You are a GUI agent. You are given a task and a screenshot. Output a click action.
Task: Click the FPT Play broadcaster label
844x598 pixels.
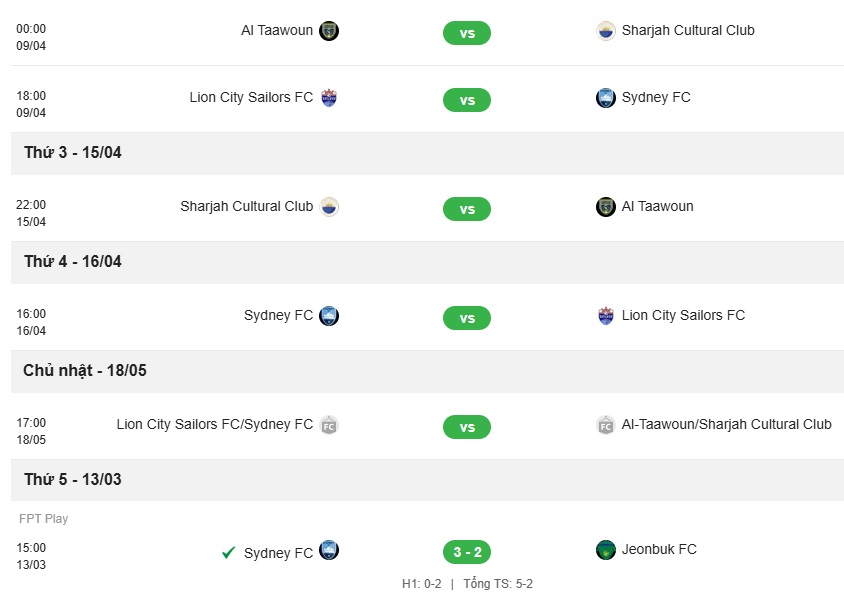pyautogui.click(x=44, y=518)
